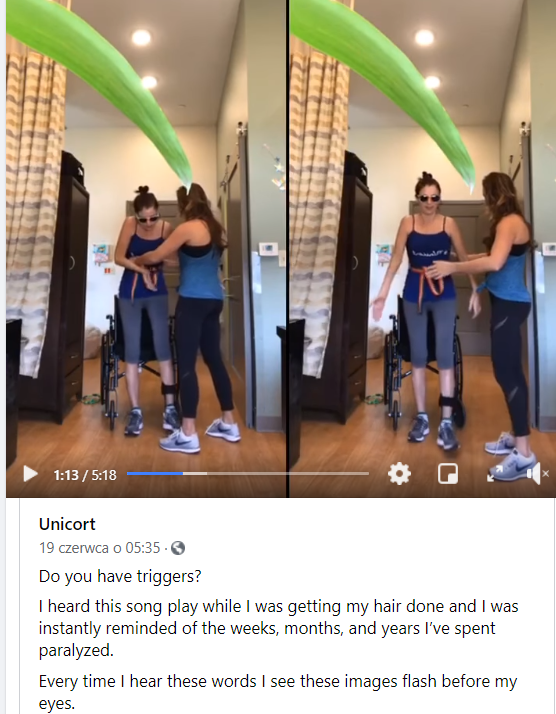Open video settings gear menu
This screenshot has width=556, height=714.
click(399, 474)
